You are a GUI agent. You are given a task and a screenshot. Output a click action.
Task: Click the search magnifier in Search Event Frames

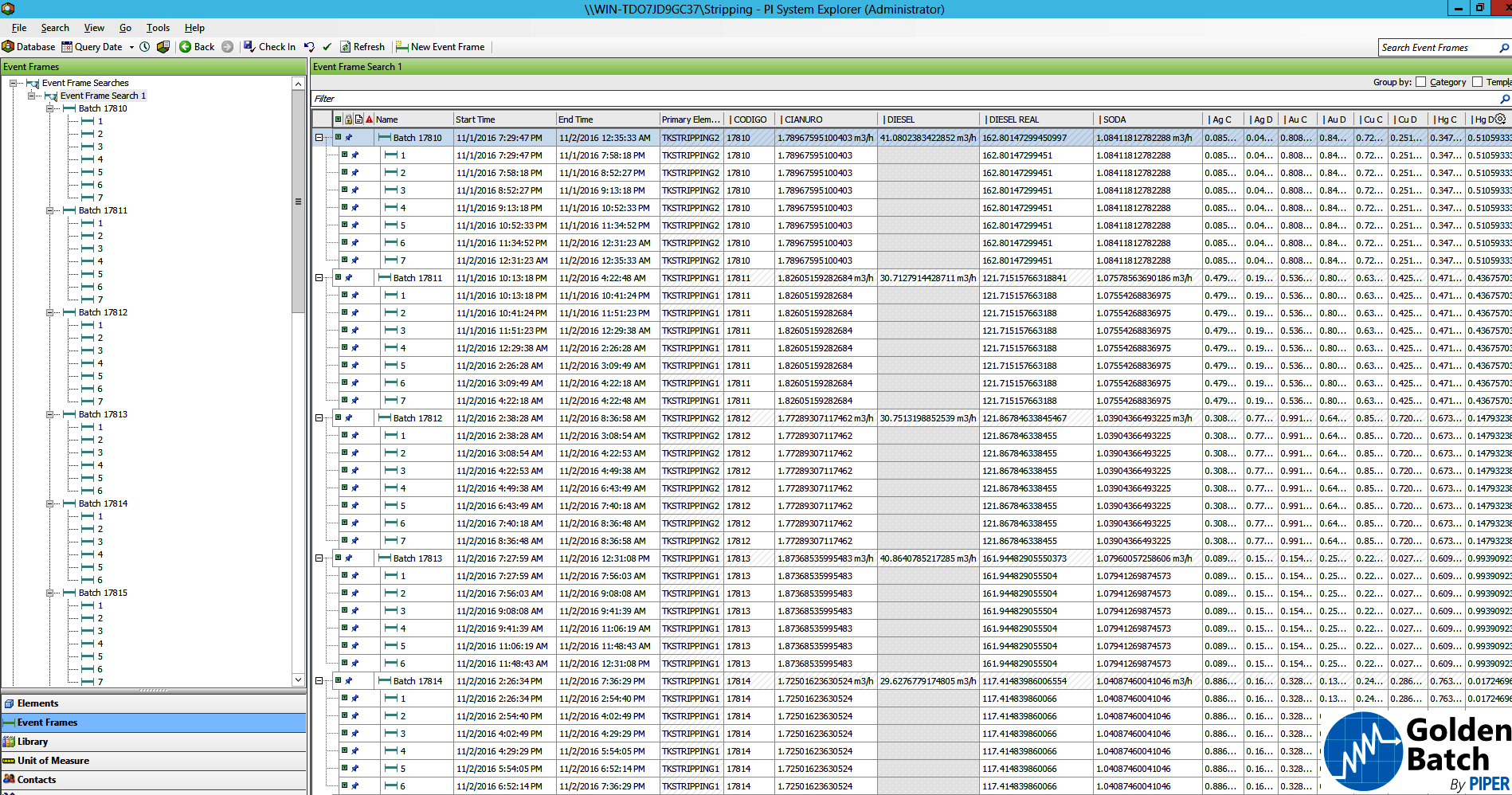(x=1504, y=48)
